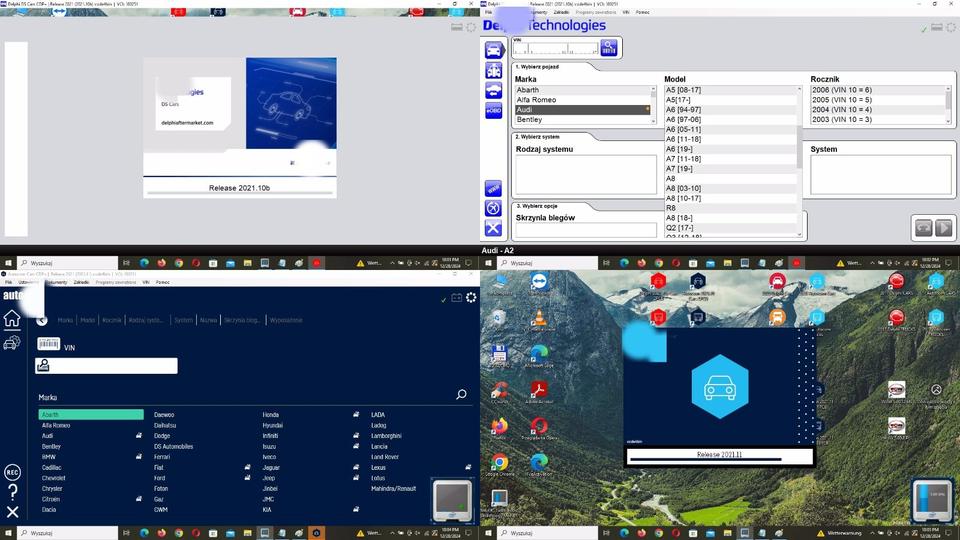
Task: Select A7 [19-] in Model list
Action: tap(730, 168)
